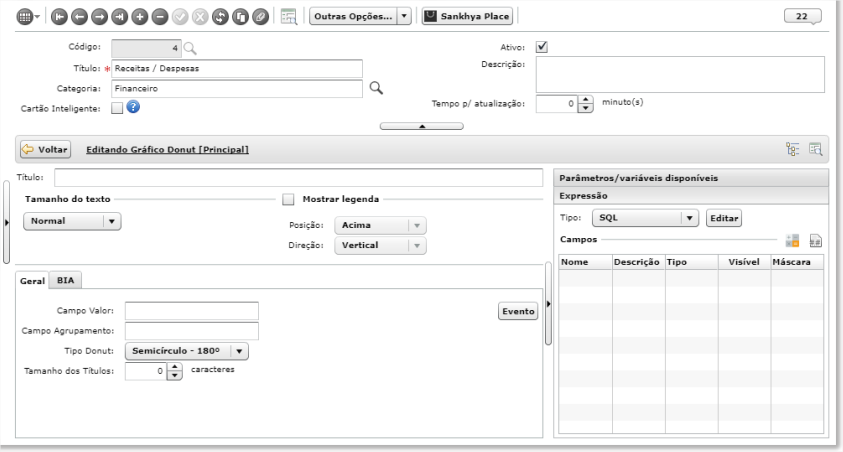Select the Expressão section header
The image size is (843, 452).
pos(691,196)
